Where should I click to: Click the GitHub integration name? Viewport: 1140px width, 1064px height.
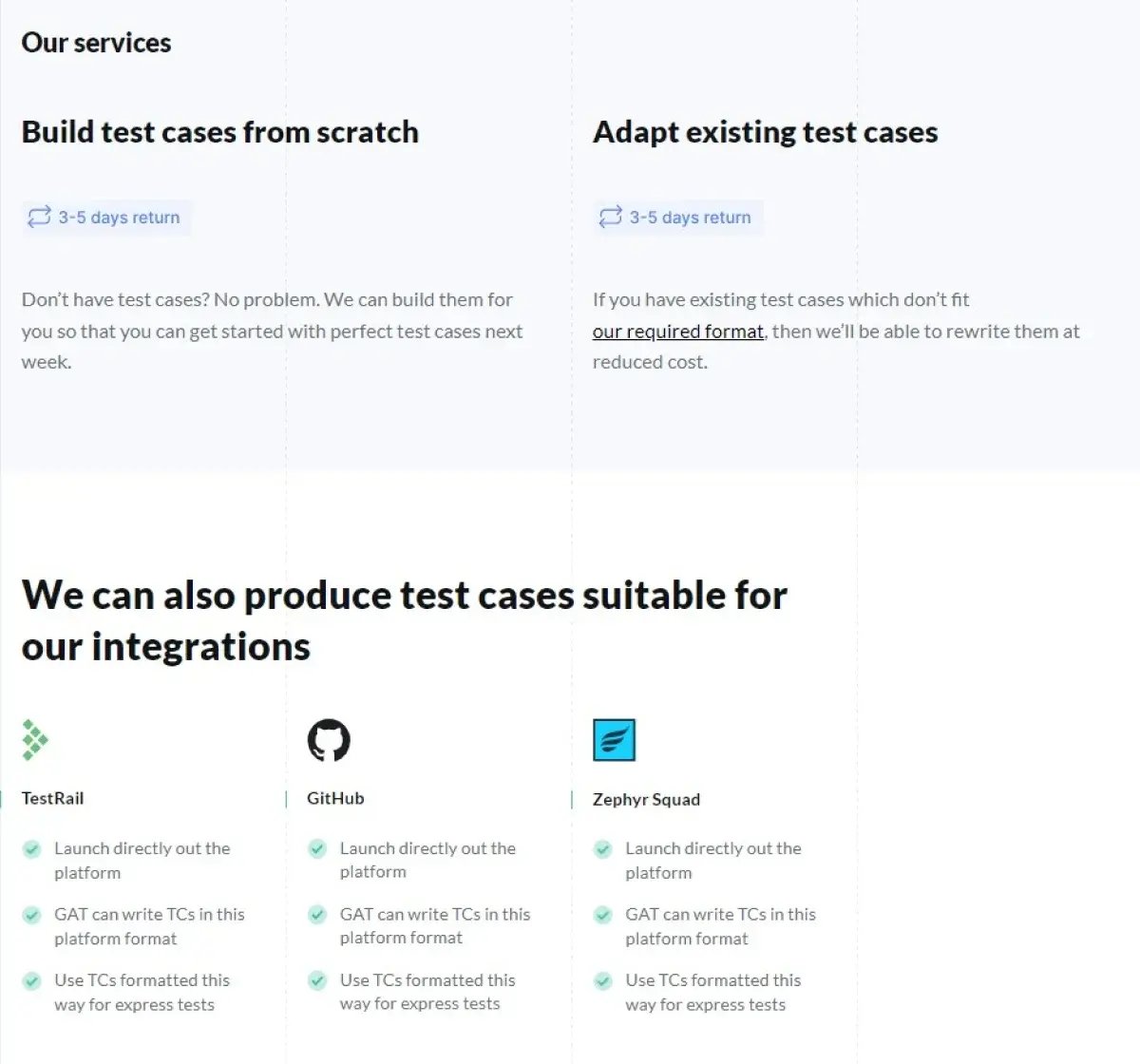coord(335,798)
